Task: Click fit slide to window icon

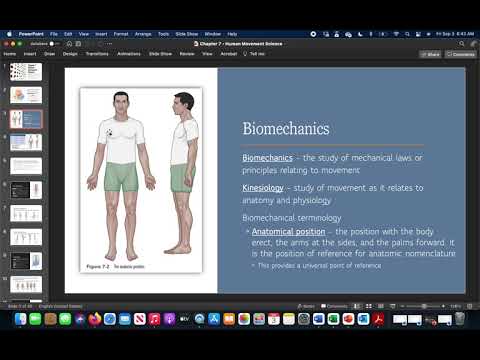Action: [x=470, y=306]
